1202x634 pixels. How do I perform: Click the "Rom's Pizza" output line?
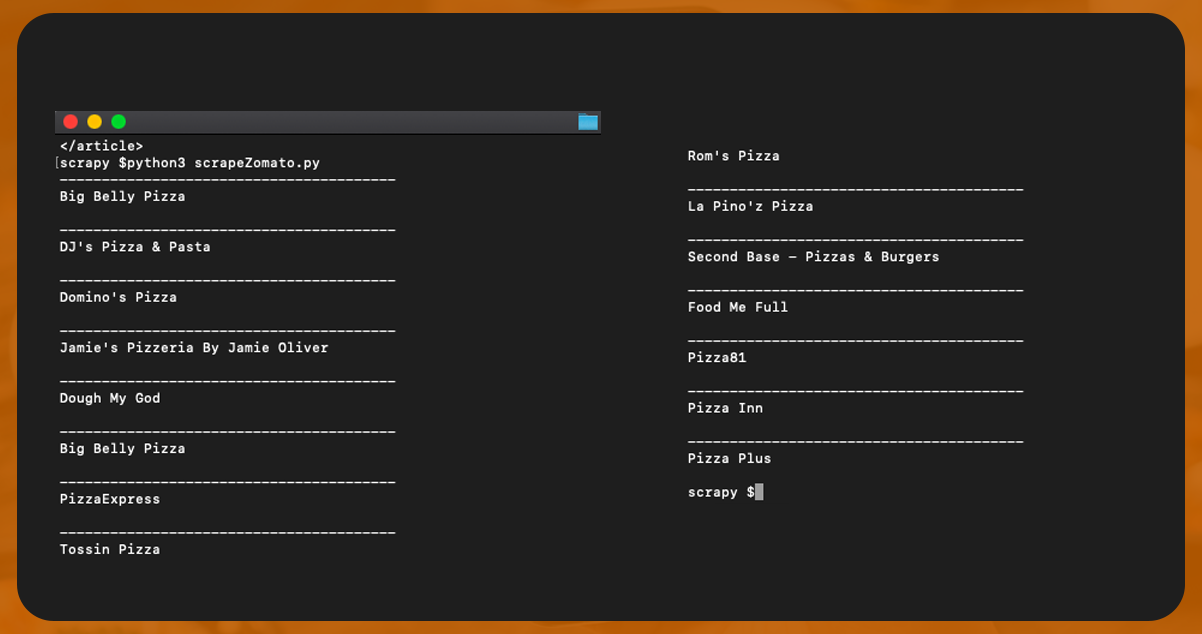(x=733, y=156)
